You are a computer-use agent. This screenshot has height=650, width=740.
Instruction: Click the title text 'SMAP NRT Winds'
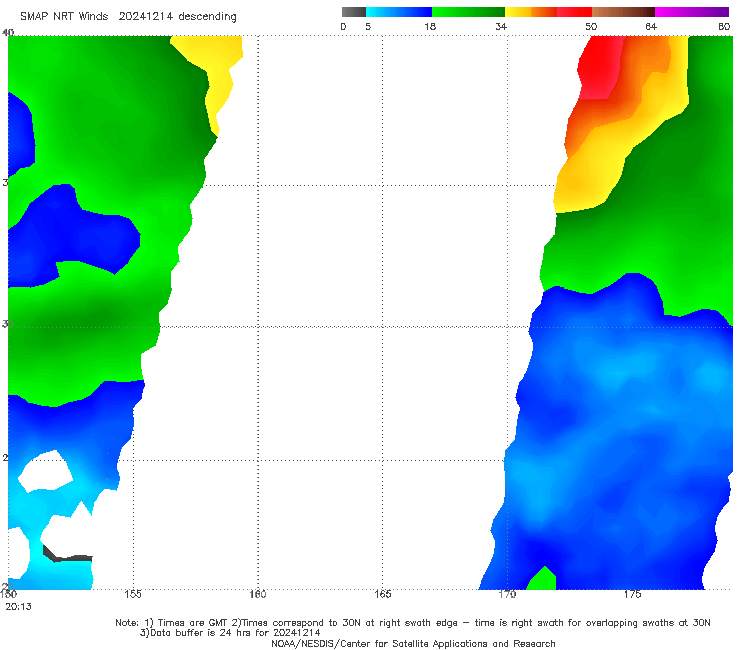point(64,17)
